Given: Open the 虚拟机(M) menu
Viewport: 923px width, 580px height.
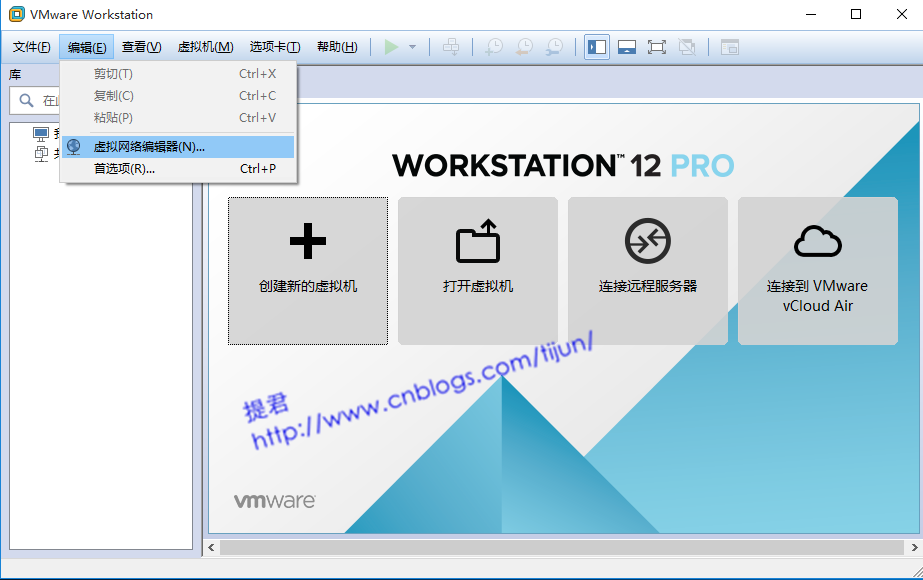Looking at the screenshot, I should tap(205, 47).
